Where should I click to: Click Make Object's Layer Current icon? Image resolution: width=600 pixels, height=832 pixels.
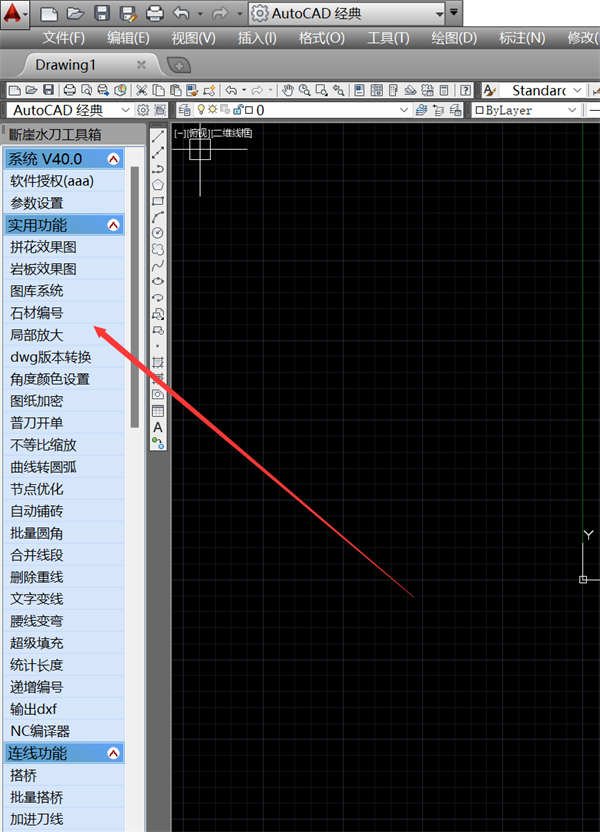coord(422,110)
